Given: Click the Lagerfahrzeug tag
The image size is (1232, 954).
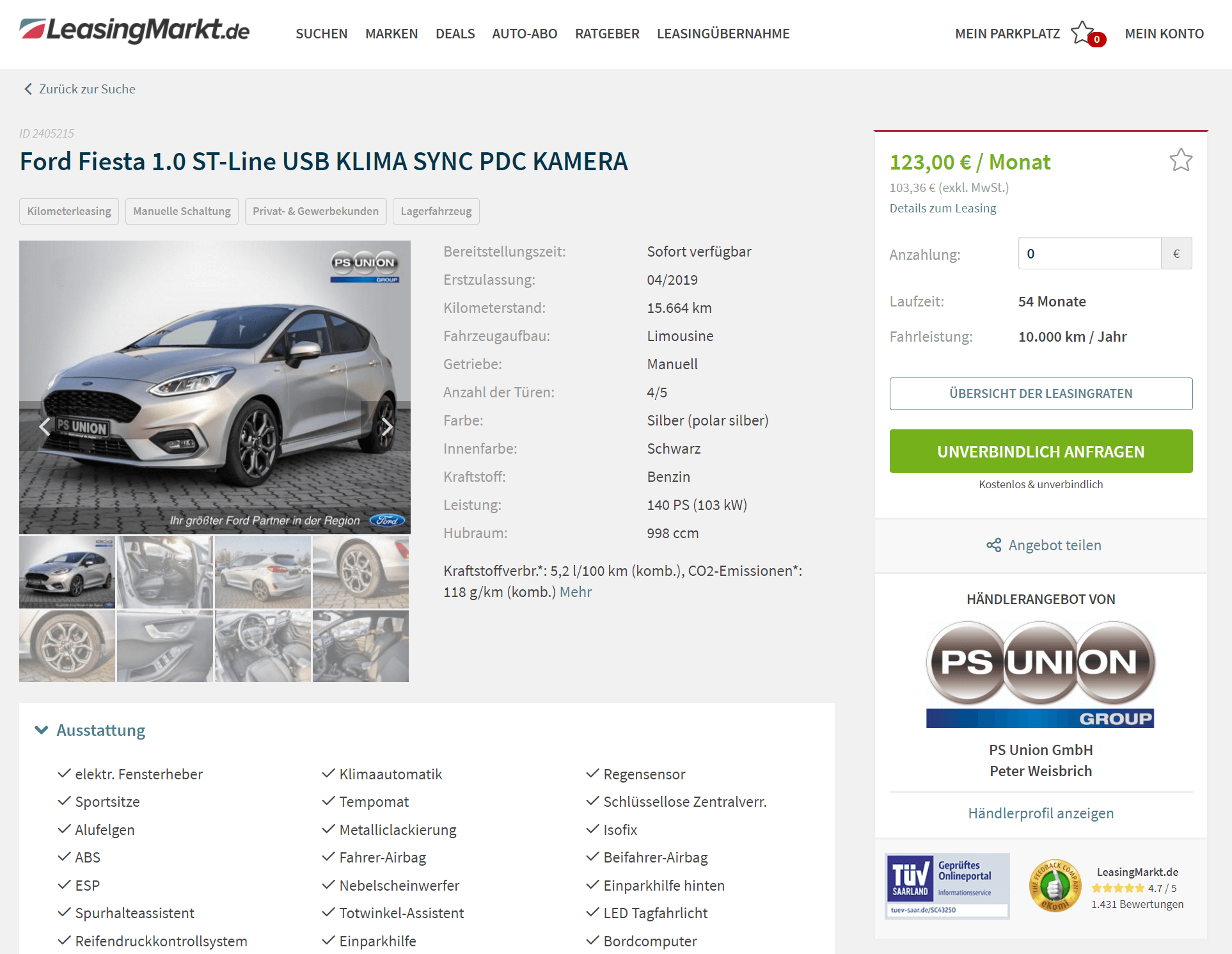Looking at the screenshot, I should tap(436, 211).
